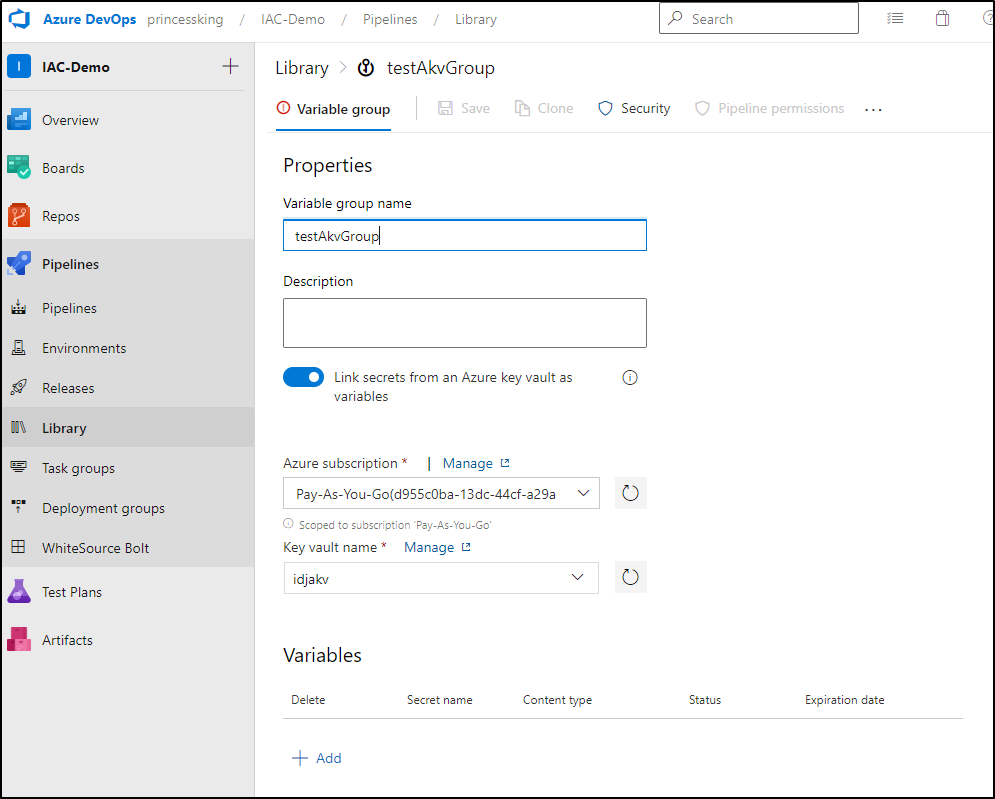Open Task groups in the sidebar
This screenshot has width=995, height=799.
click(128, 468)
